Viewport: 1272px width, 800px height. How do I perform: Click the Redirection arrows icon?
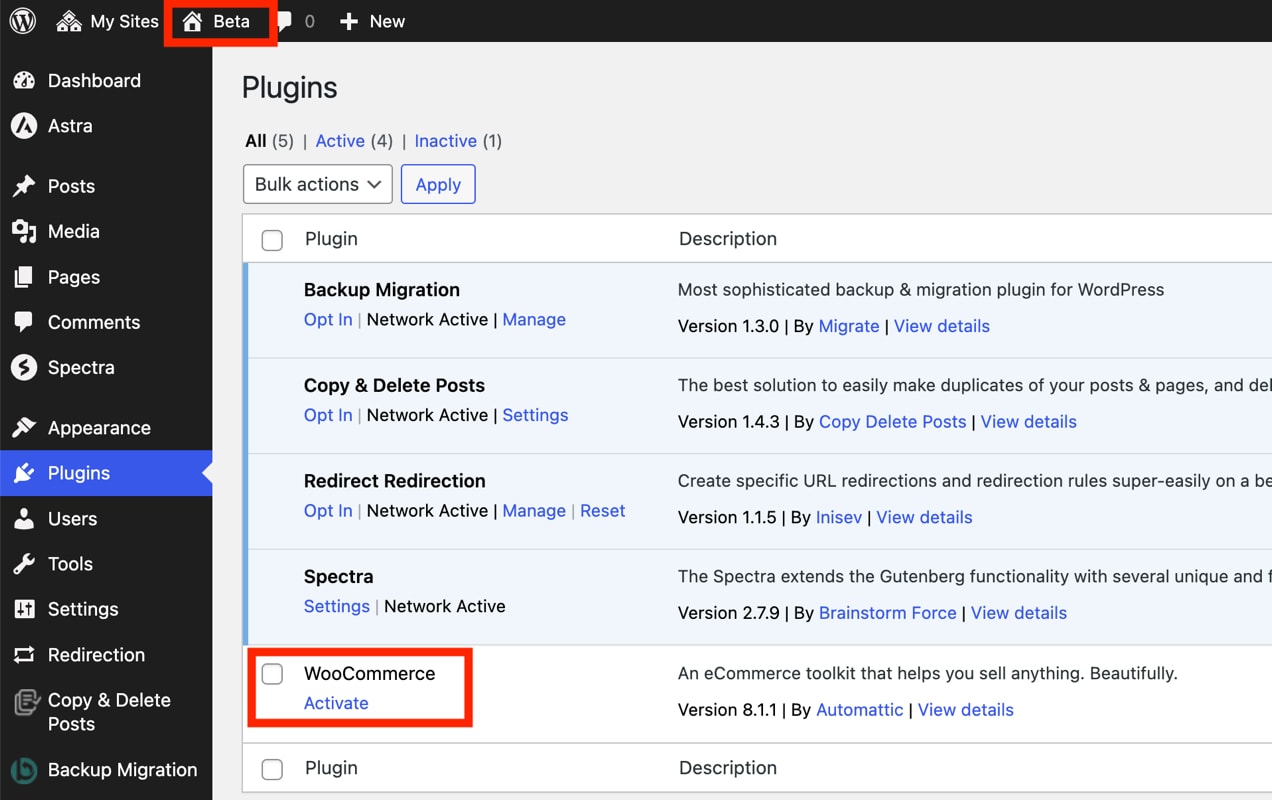tap(24, 655)
